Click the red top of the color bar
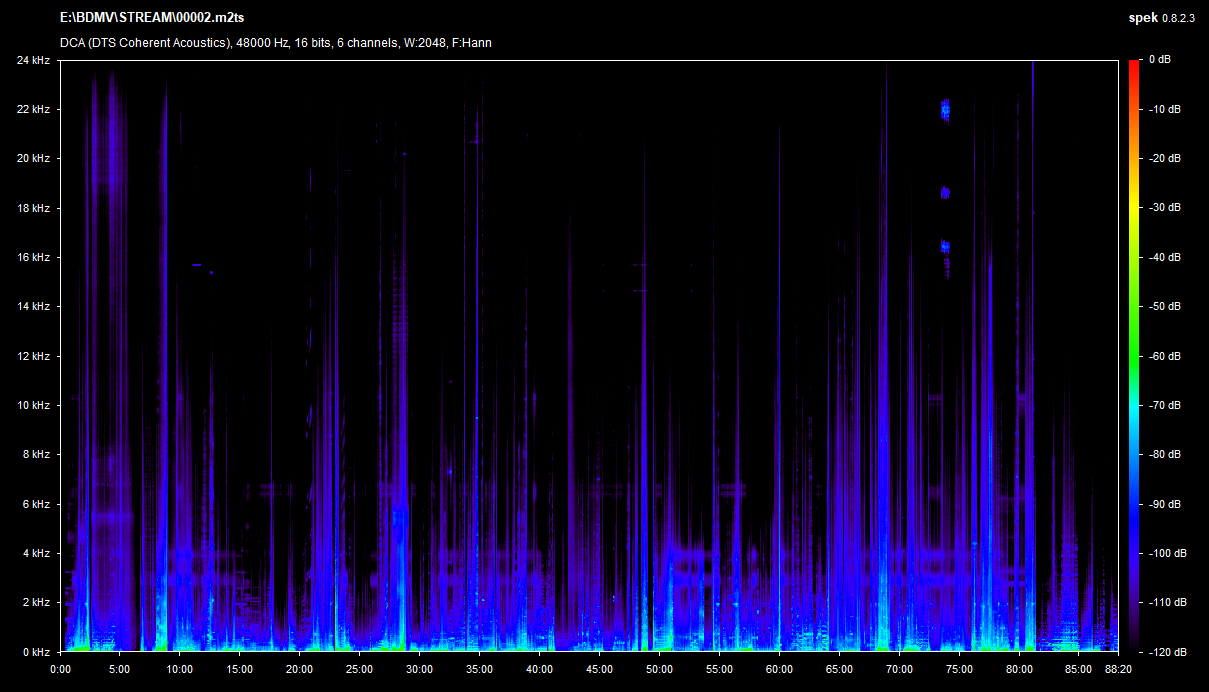 (x=1134, y=66)
